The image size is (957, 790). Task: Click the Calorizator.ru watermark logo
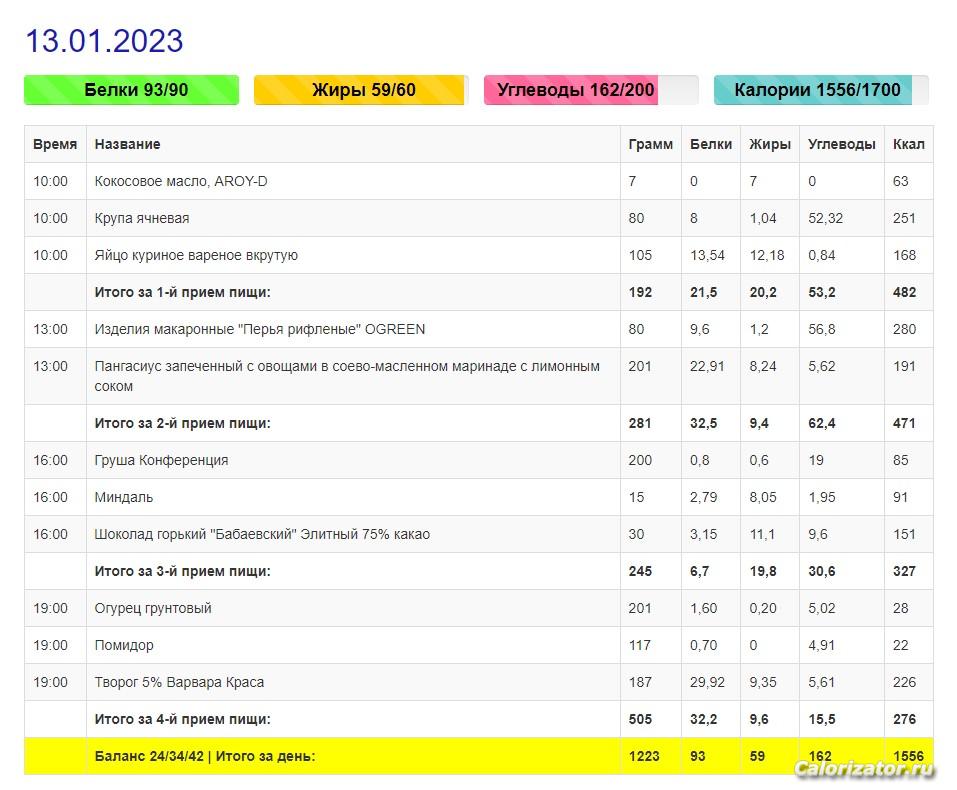coord(865,769)
